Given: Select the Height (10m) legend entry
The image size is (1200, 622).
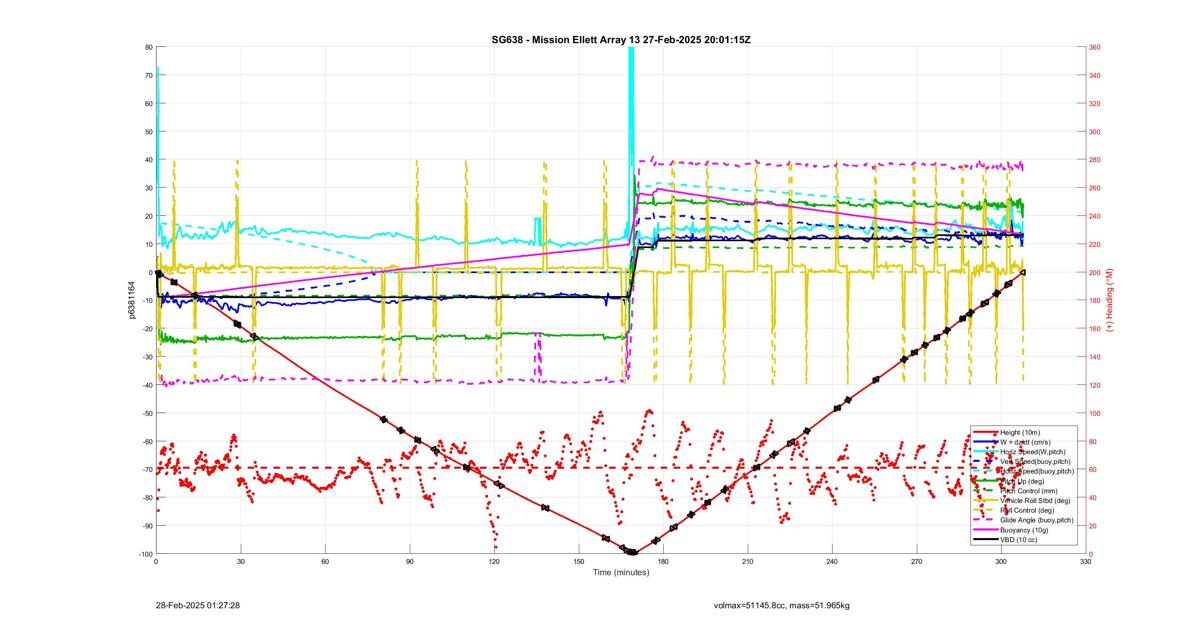Looking at the screenshot, I should coord(1020,433).
